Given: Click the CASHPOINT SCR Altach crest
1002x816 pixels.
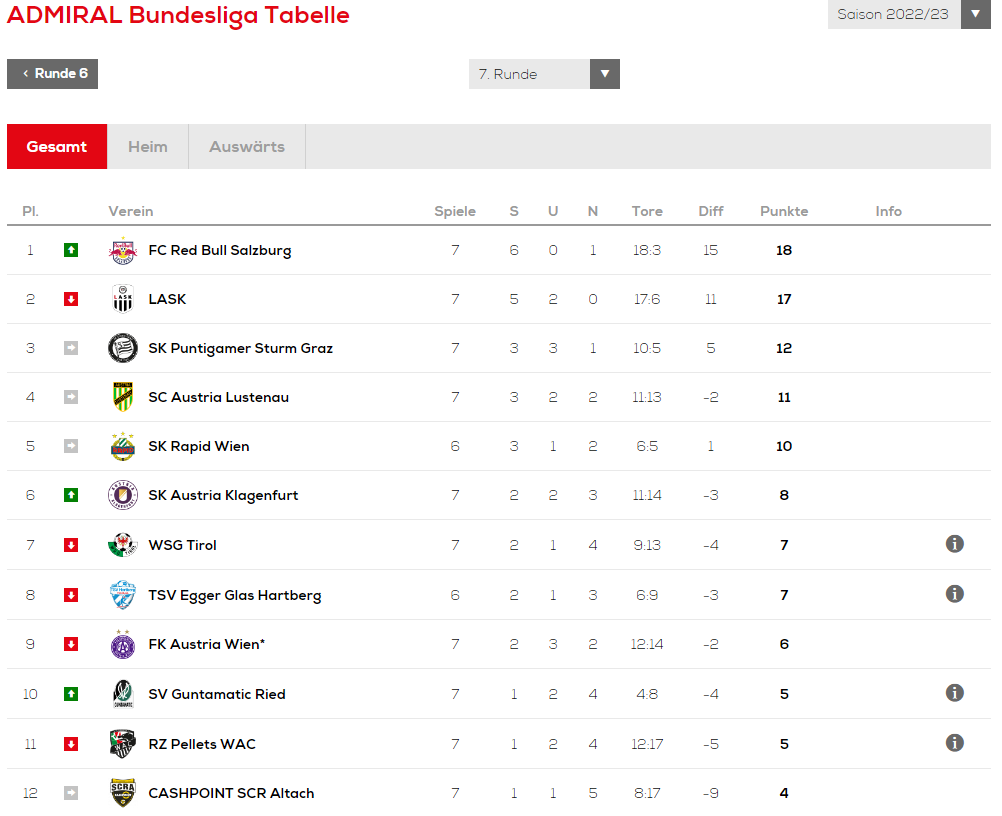Looking at the screenshot, I should [x=123, y=793].
